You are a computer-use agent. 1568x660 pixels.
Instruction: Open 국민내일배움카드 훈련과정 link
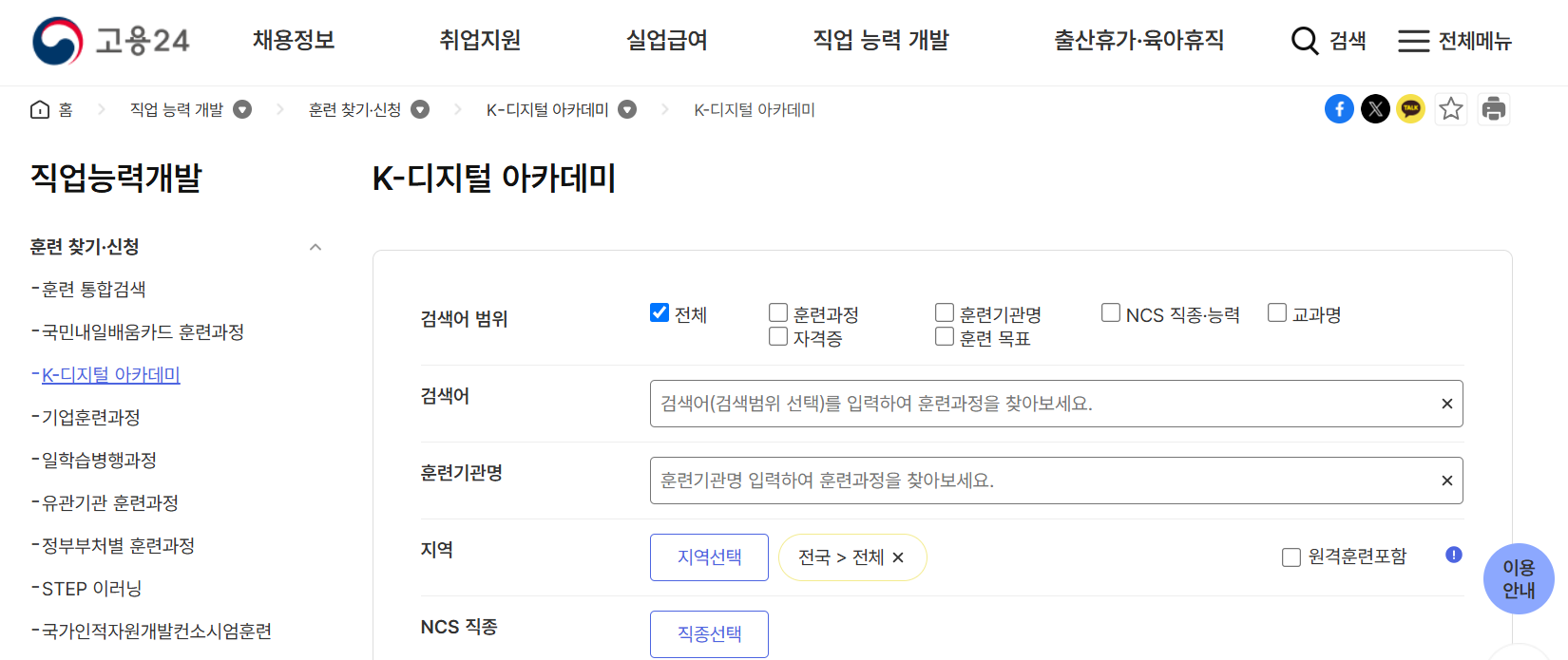143,332
